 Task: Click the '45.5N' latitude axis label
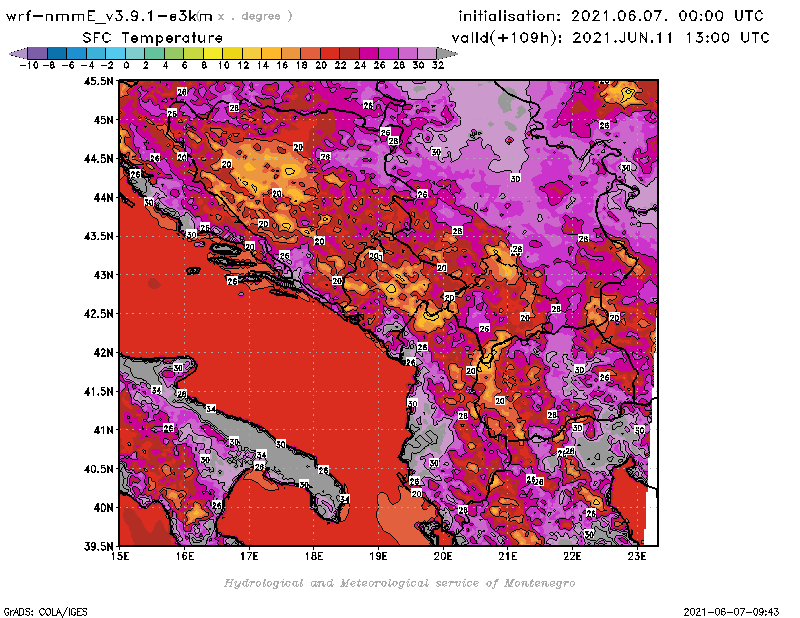[x=98, y=81]
